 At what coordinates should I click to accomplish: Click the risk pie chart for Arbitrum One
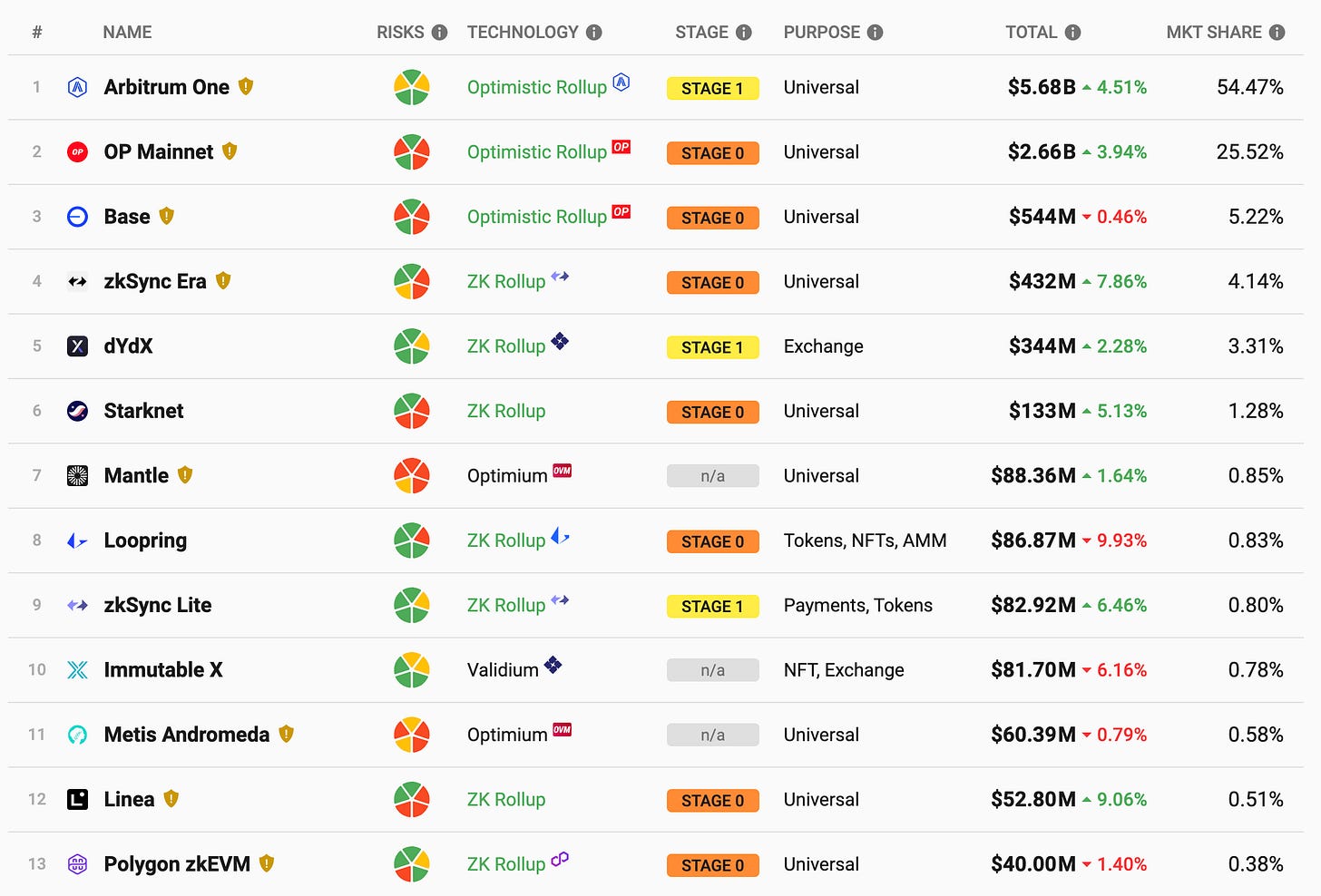click(x=412, y=87)
